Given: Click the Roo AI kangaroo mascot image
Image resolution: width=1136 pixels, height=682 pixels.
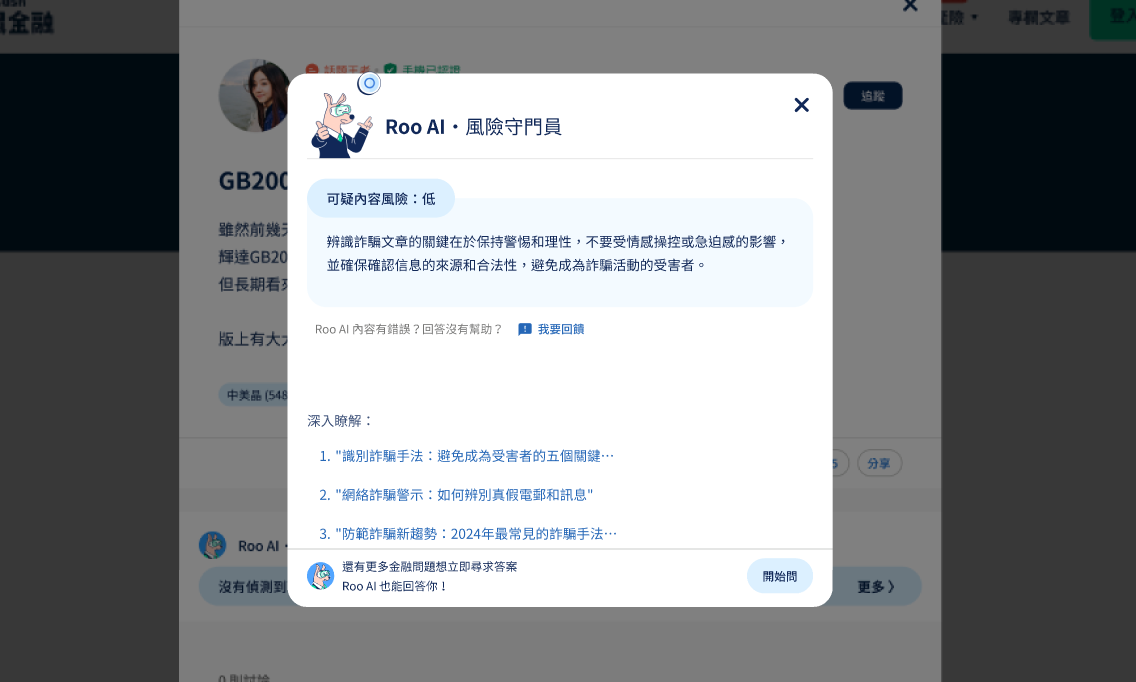Looking at the screenshot, I should (x=341, y=125).
